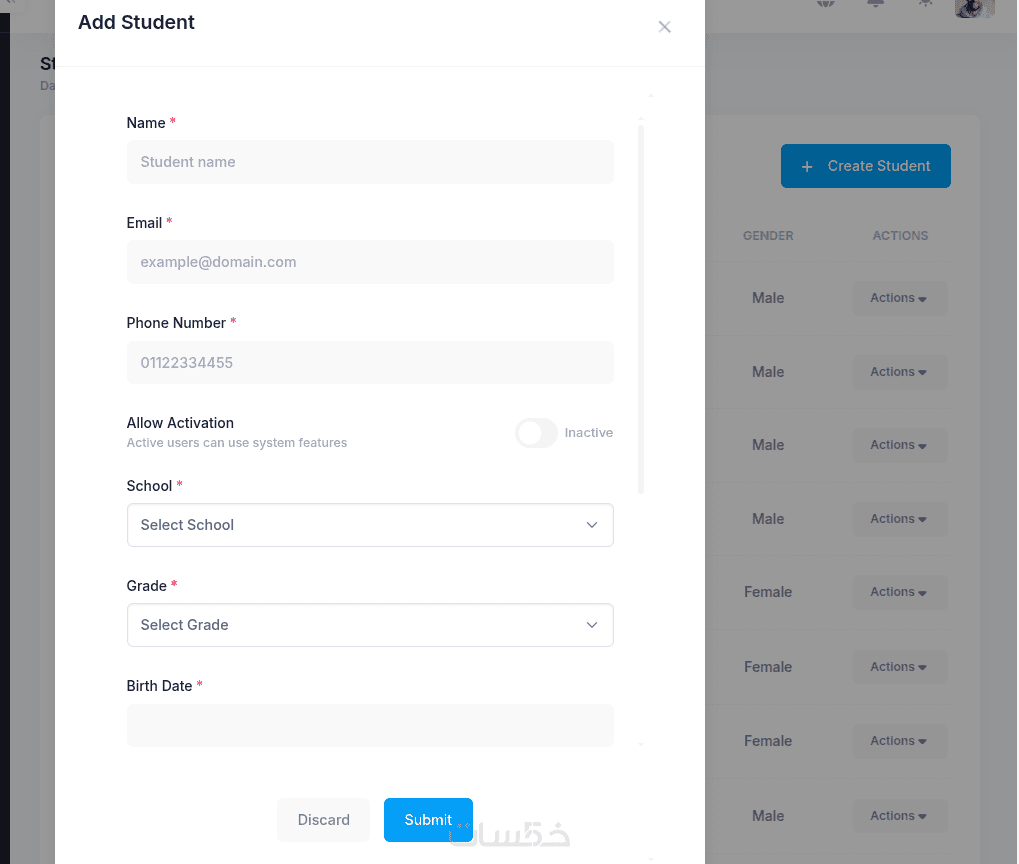Image resolution: width=1019 pixels, height=864 pixels.
Task: Expand the Select Grade dropdown
Action: point(370,625)
